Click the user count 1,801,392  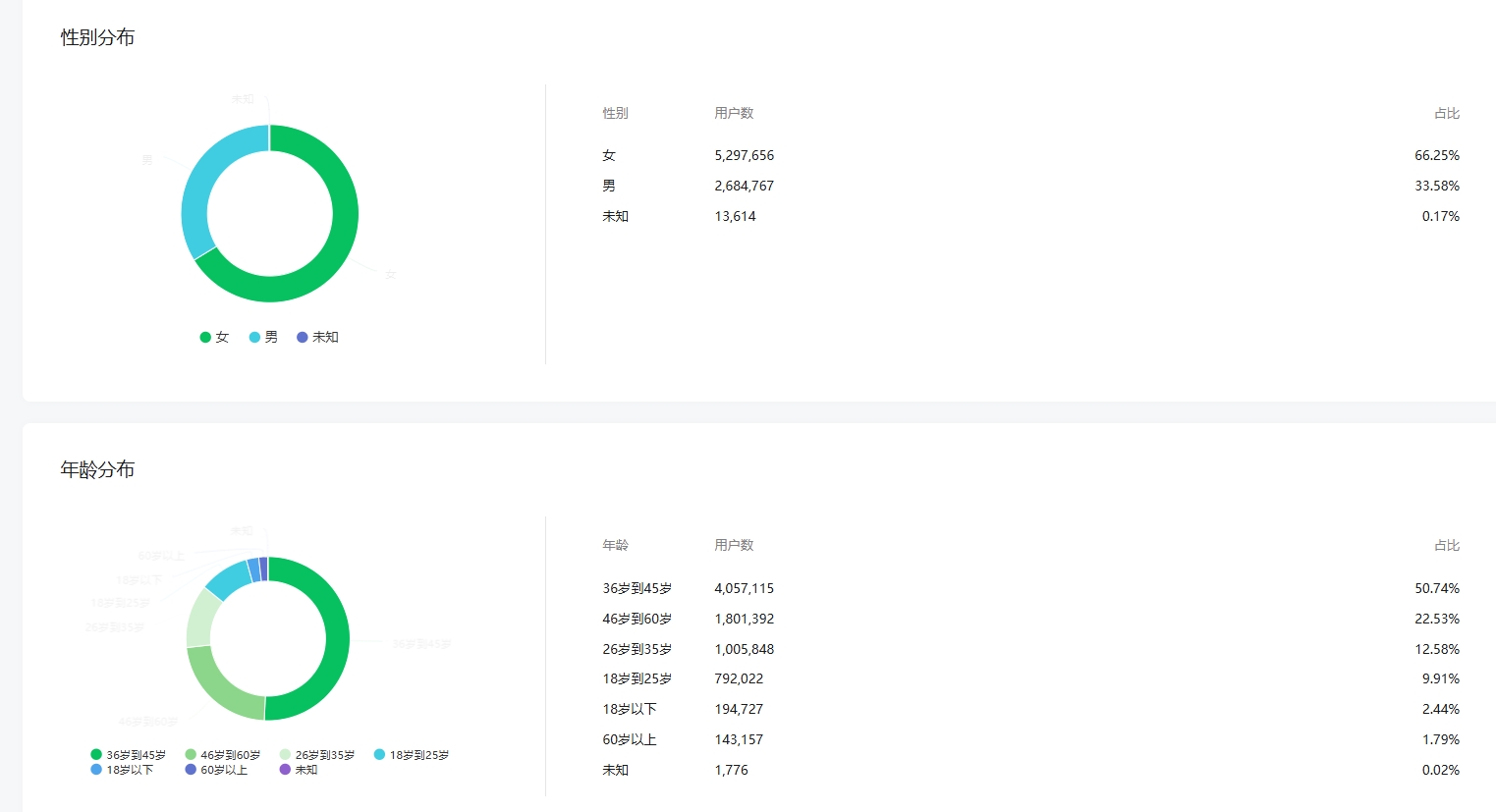coord(744,619)
